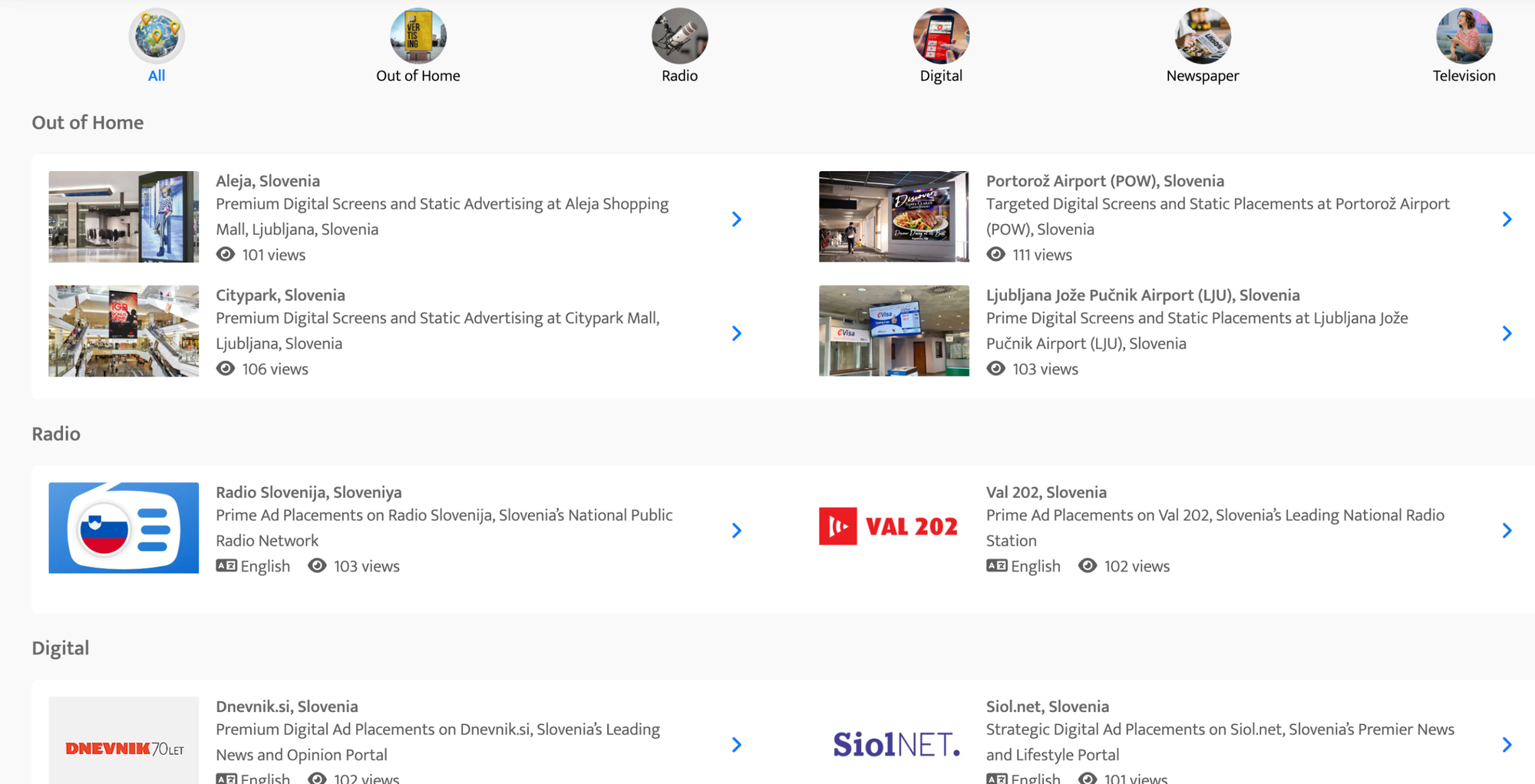Open the Ljubljana Jože Pučnik Airport title link
Viewport: 1535px width, 784px height.
point(1143,295)
